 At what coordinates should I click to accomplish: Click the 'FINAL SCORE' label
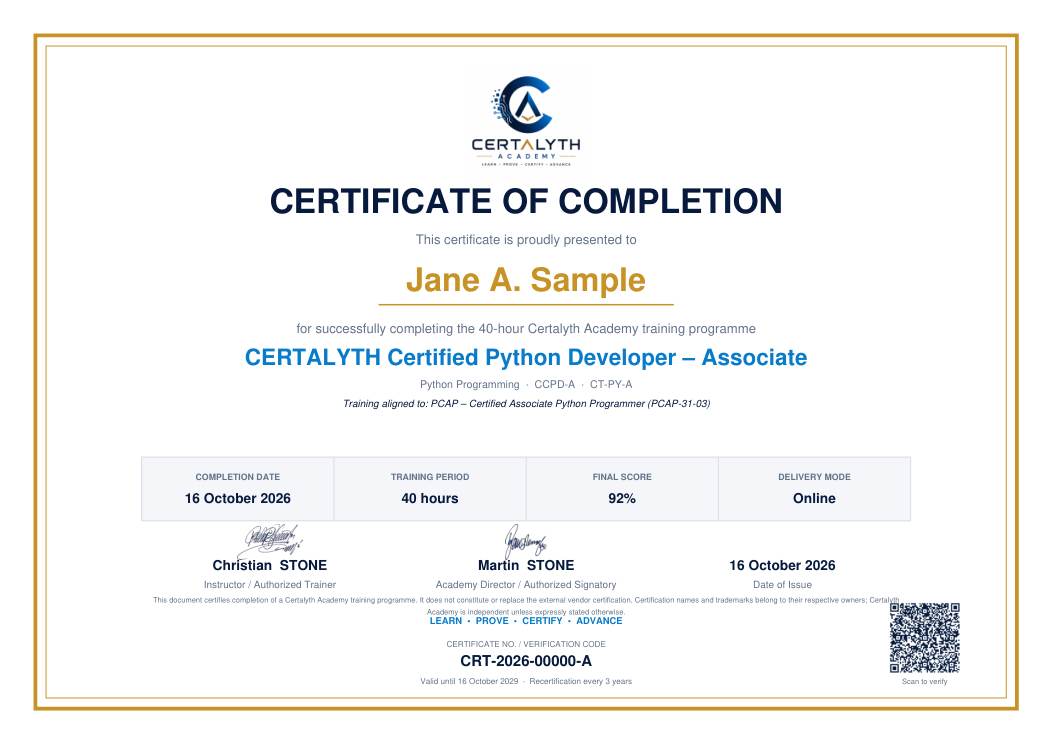[x=622, y=477]
